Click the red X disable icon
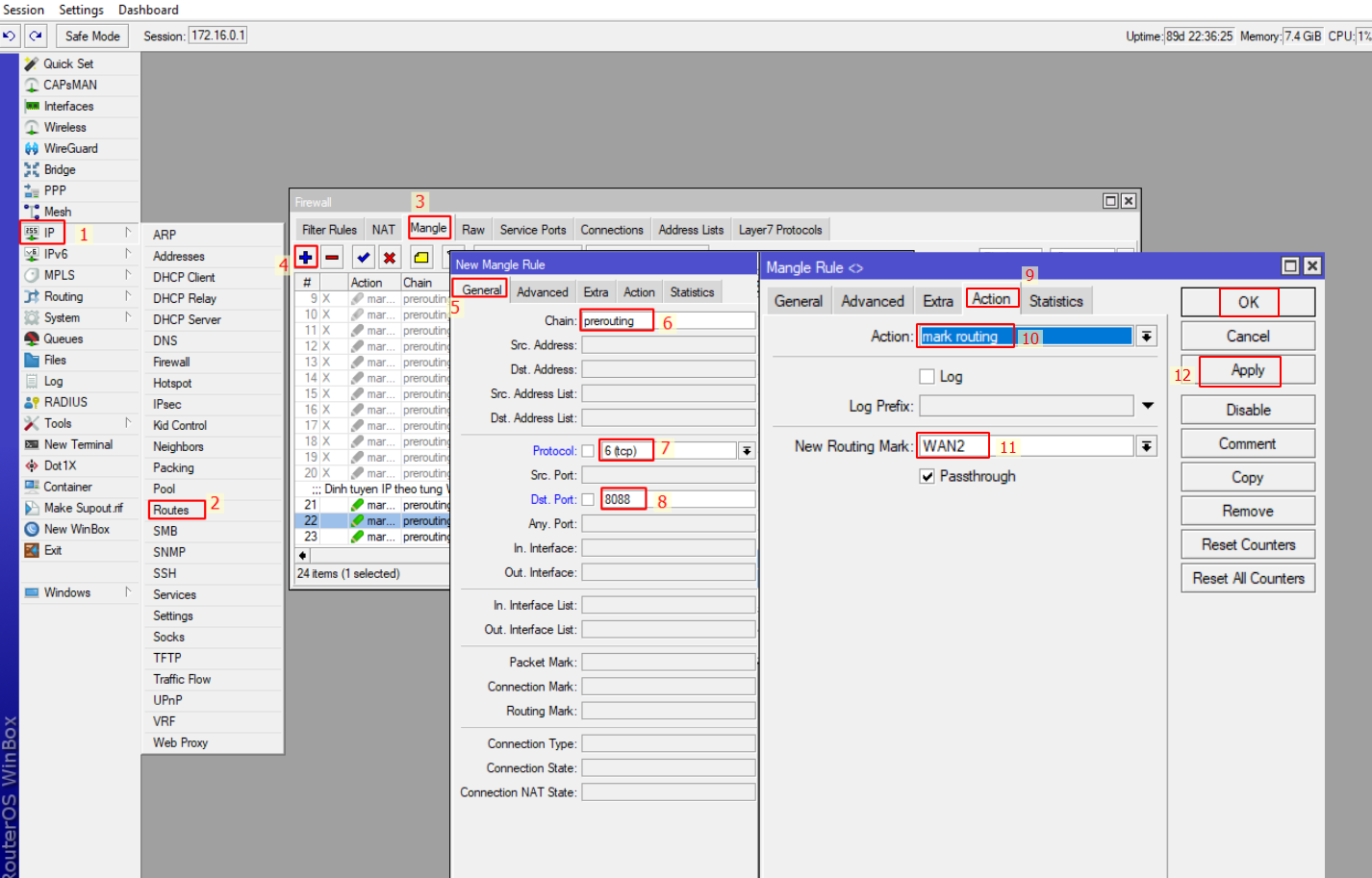Viewport: 1372px width, 878px height. pyautogui.click(x=389, y=257)
